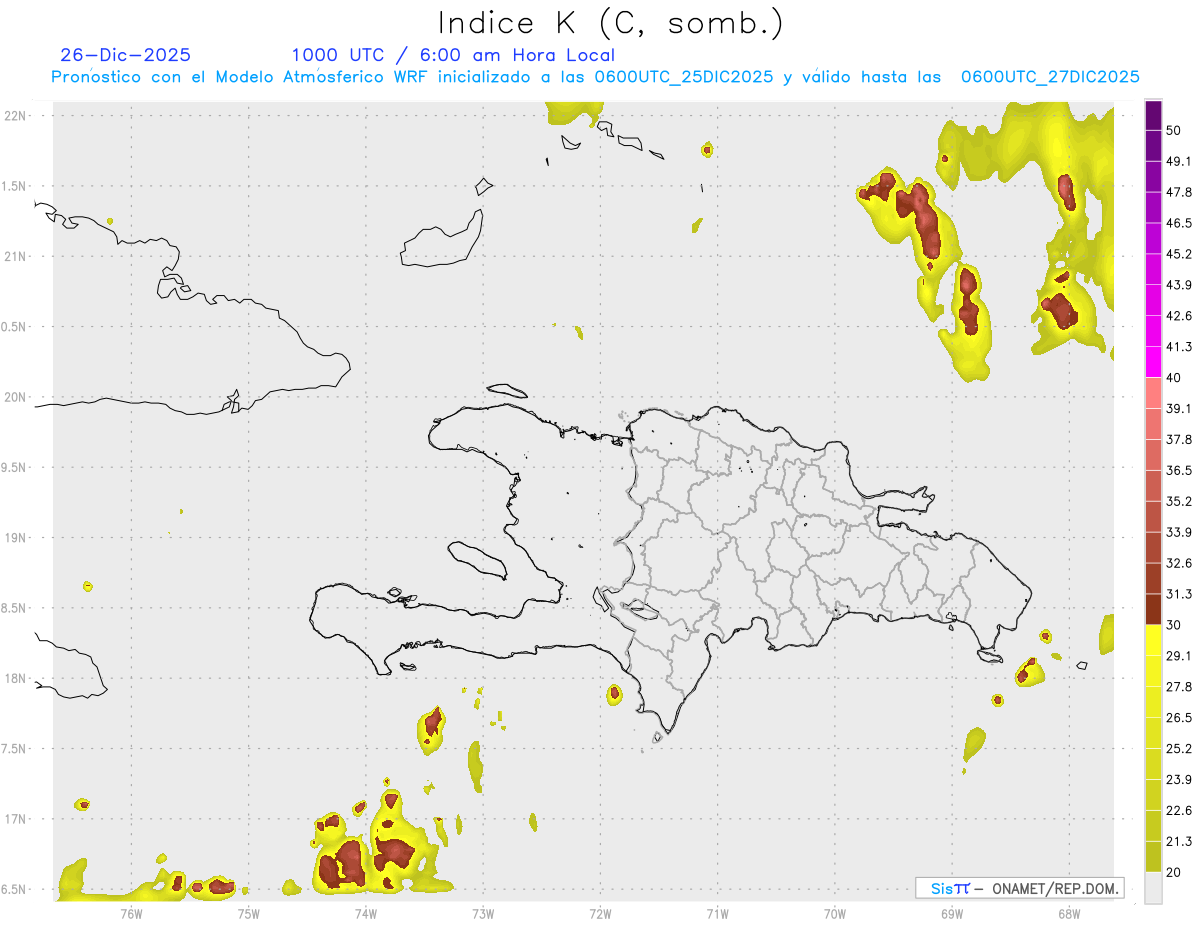Image resolution: width=1200 pixels, height=927 pixels.
Task: Click the '74W' longitude label
Action: point(365,912)
